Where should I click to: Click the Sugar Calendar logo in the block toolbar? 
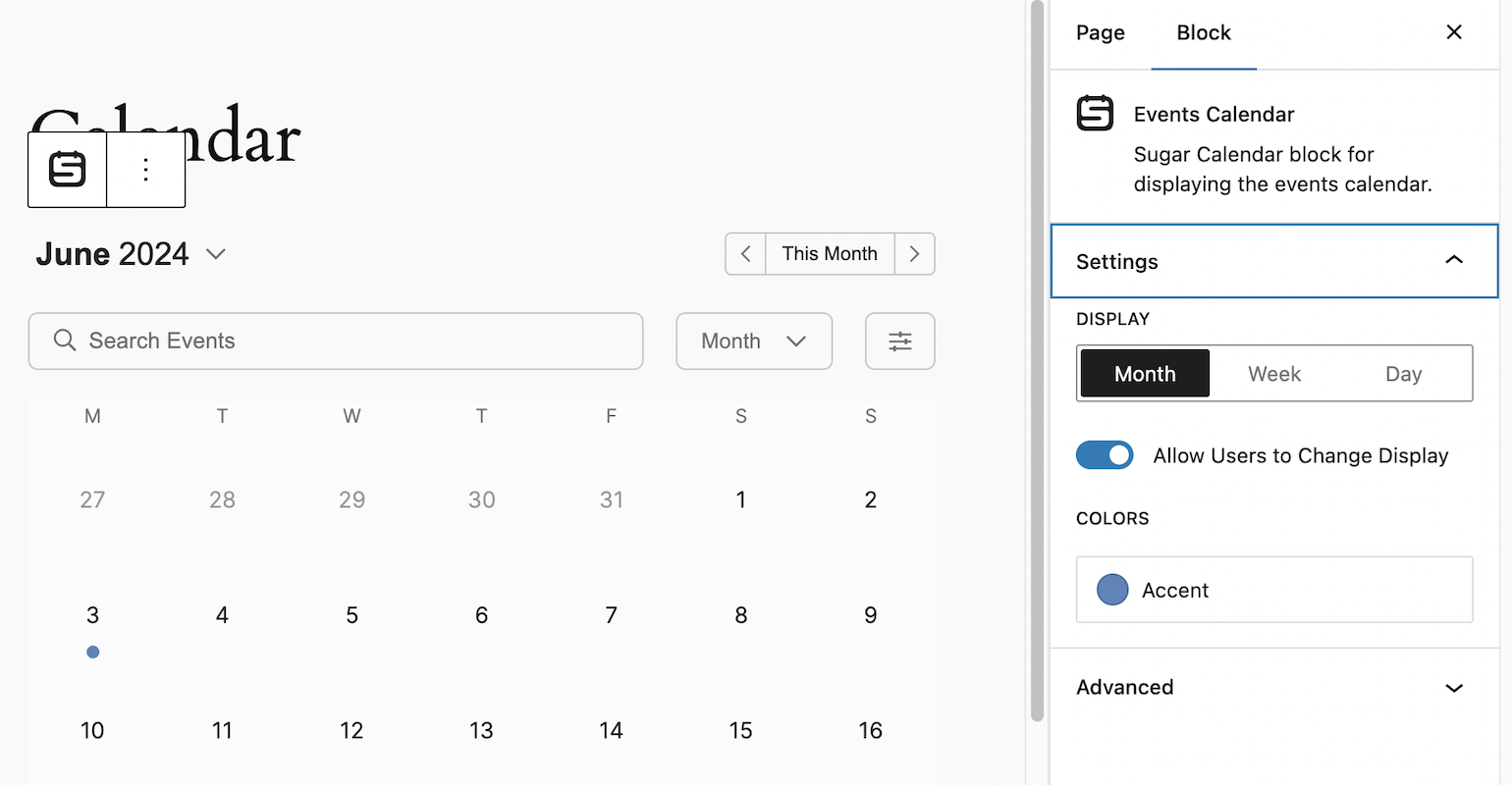(x=66, y=169)
